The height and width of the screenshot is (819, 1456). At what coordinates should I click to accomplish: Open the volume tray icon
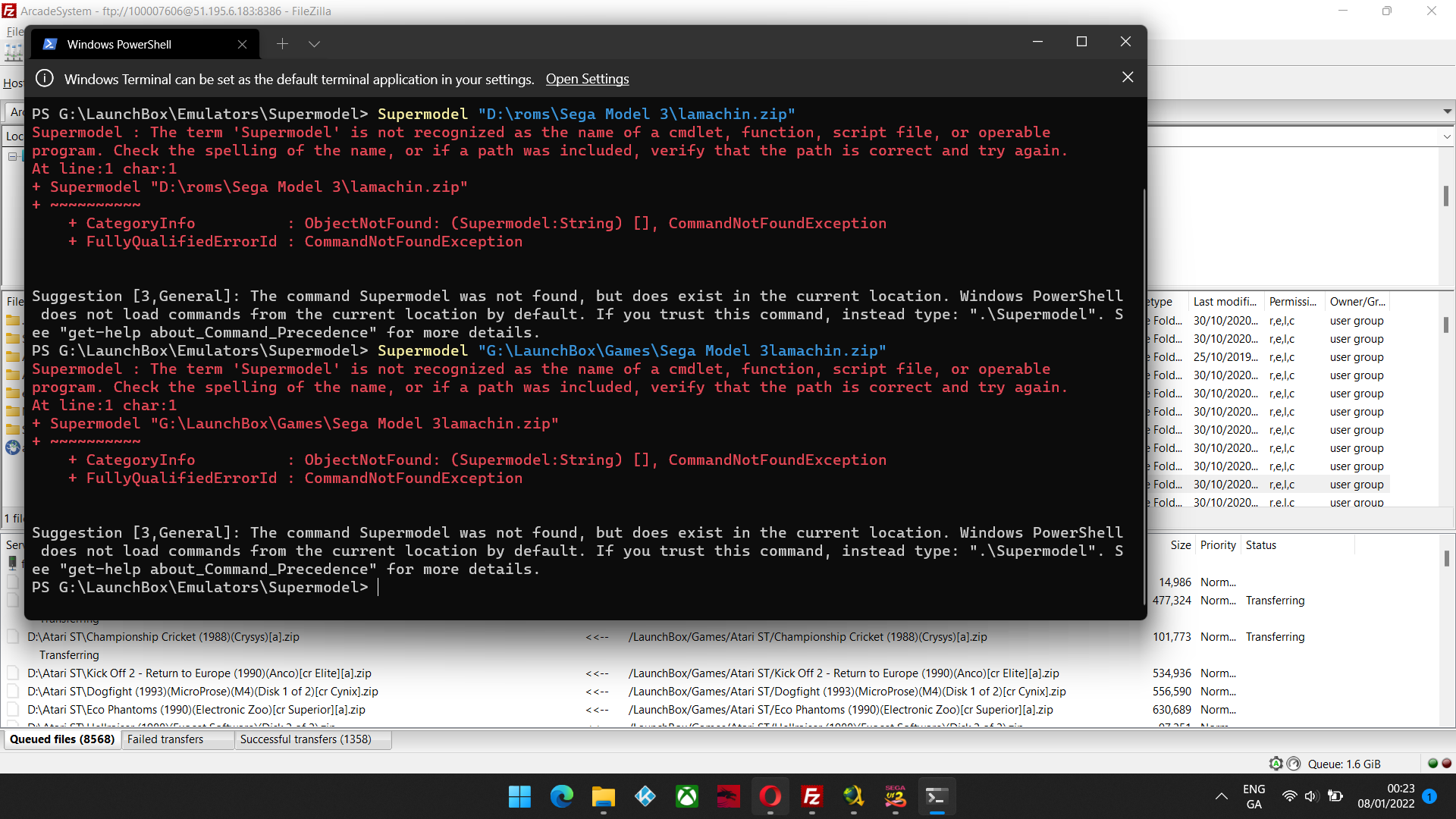pyautogui.click(x=1311, y=796)
